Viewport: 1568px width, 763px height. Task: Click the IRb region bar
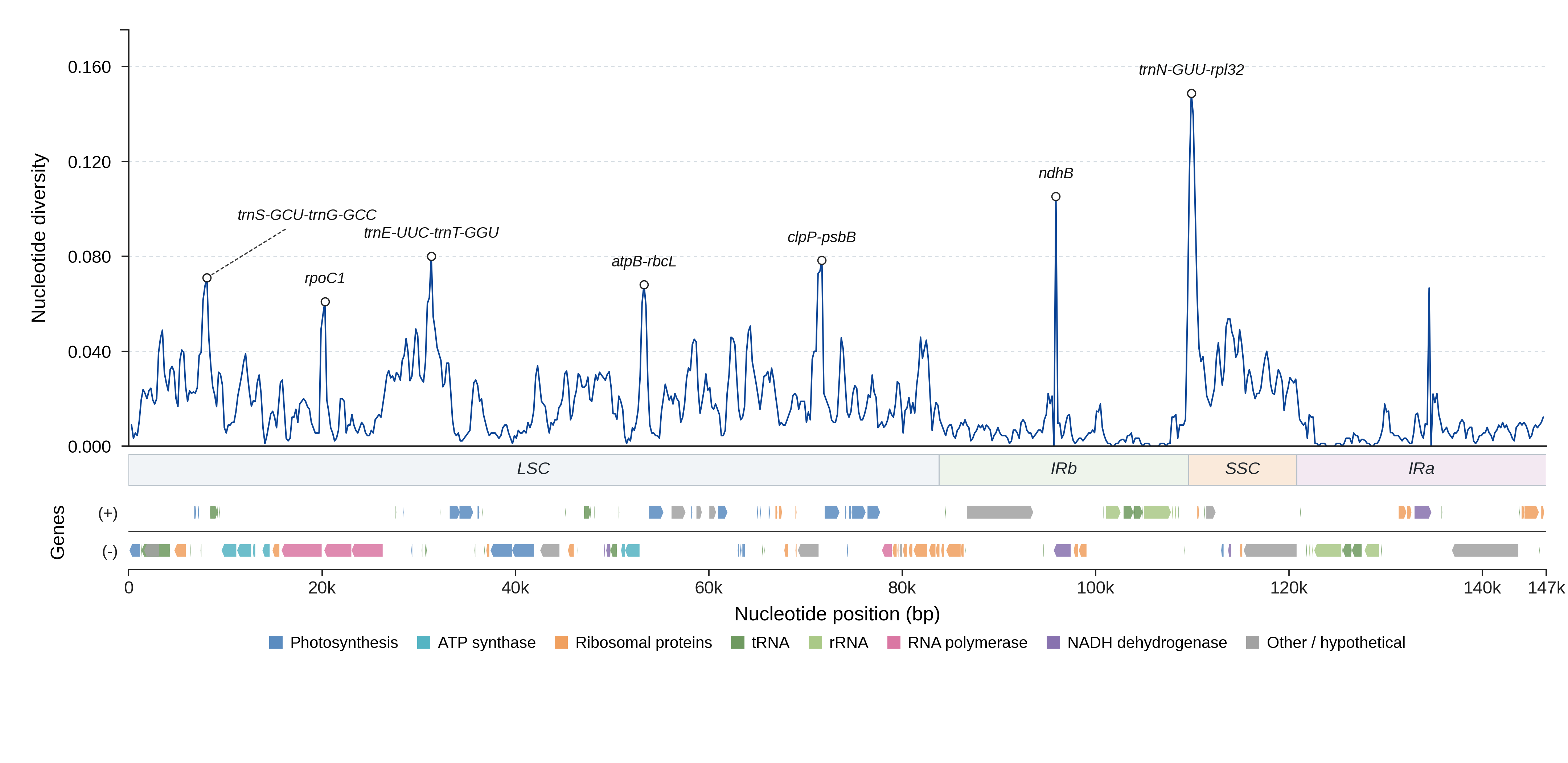1064,469
